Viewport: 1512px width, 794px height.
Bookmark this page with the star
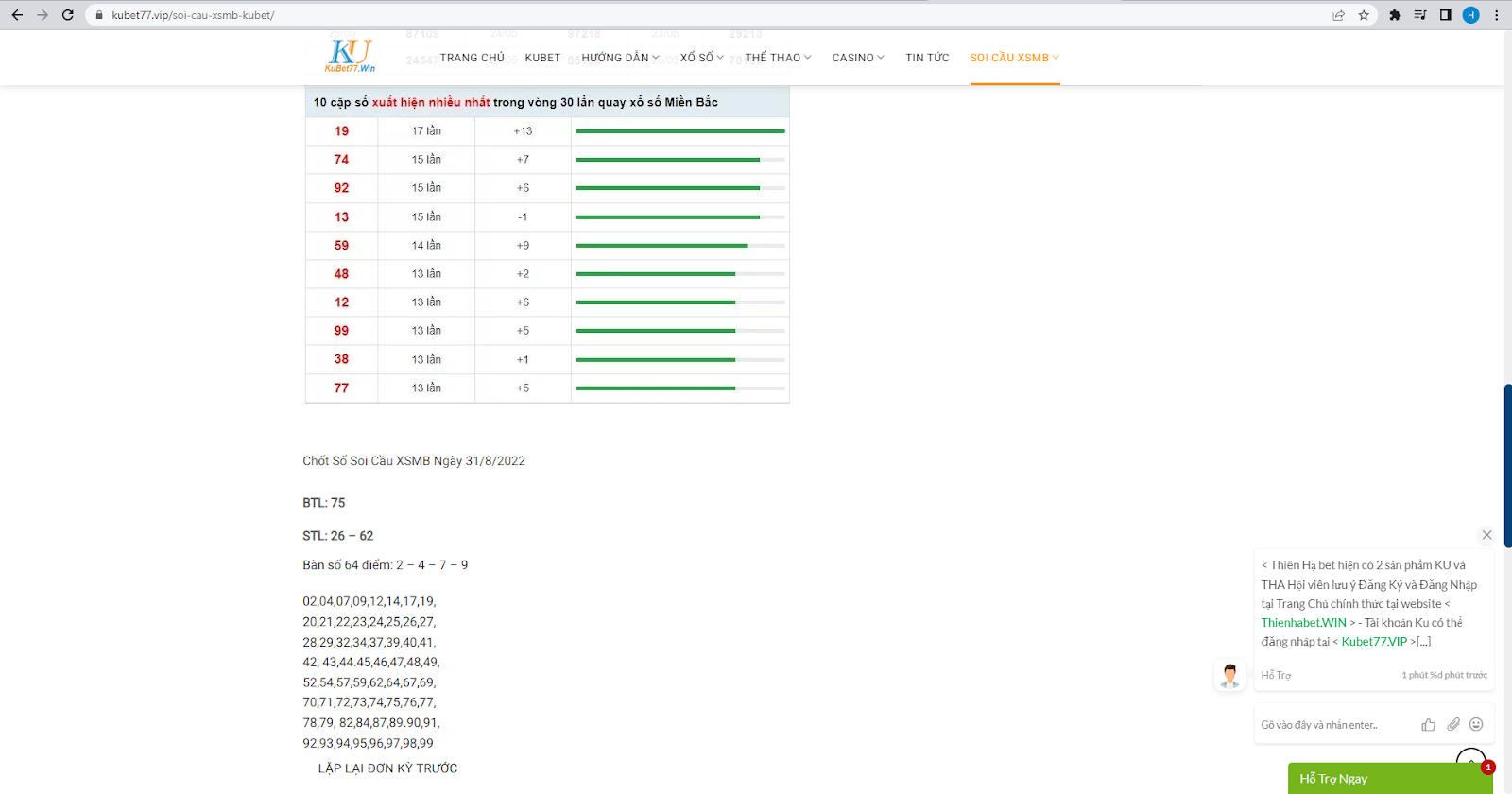coord(1364,15)
